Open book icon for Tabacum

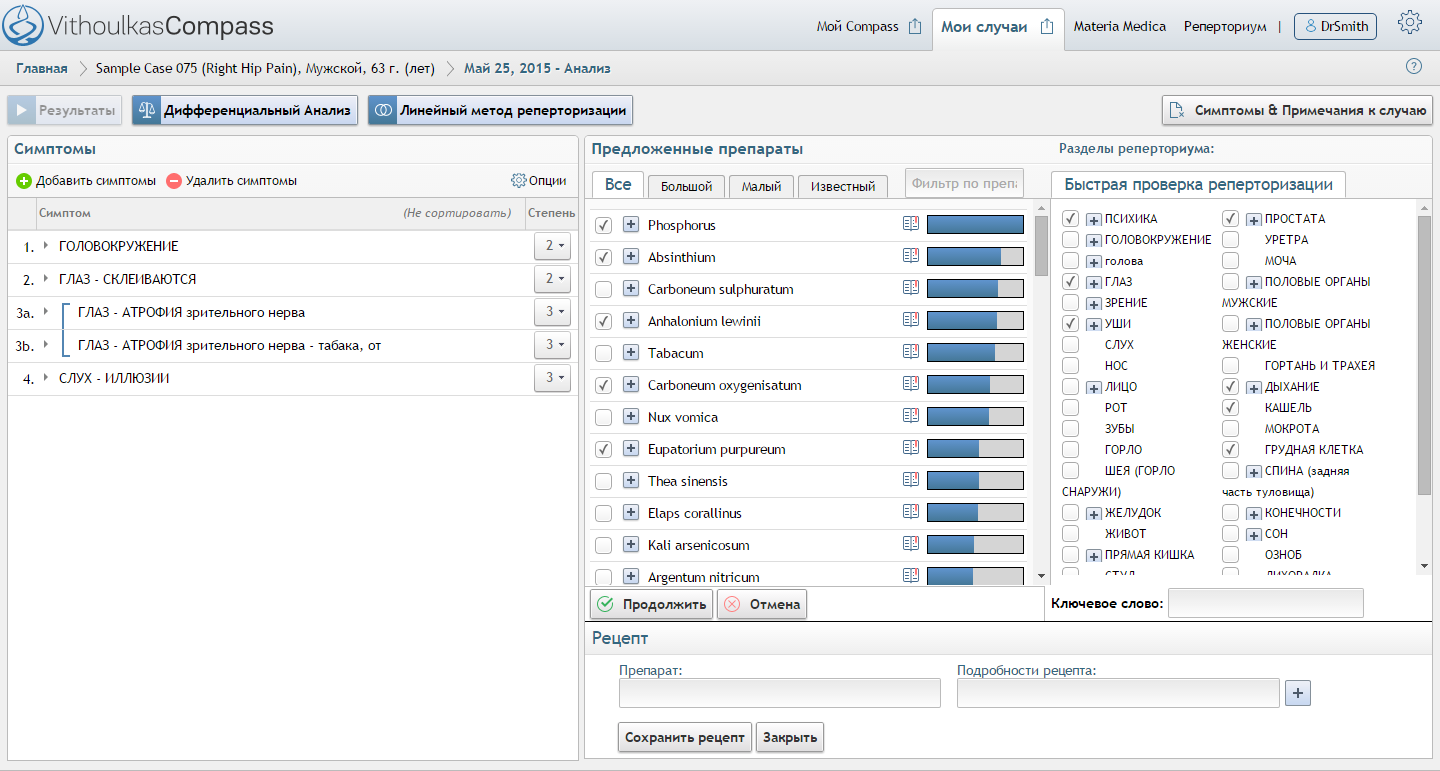click(910, 352)
